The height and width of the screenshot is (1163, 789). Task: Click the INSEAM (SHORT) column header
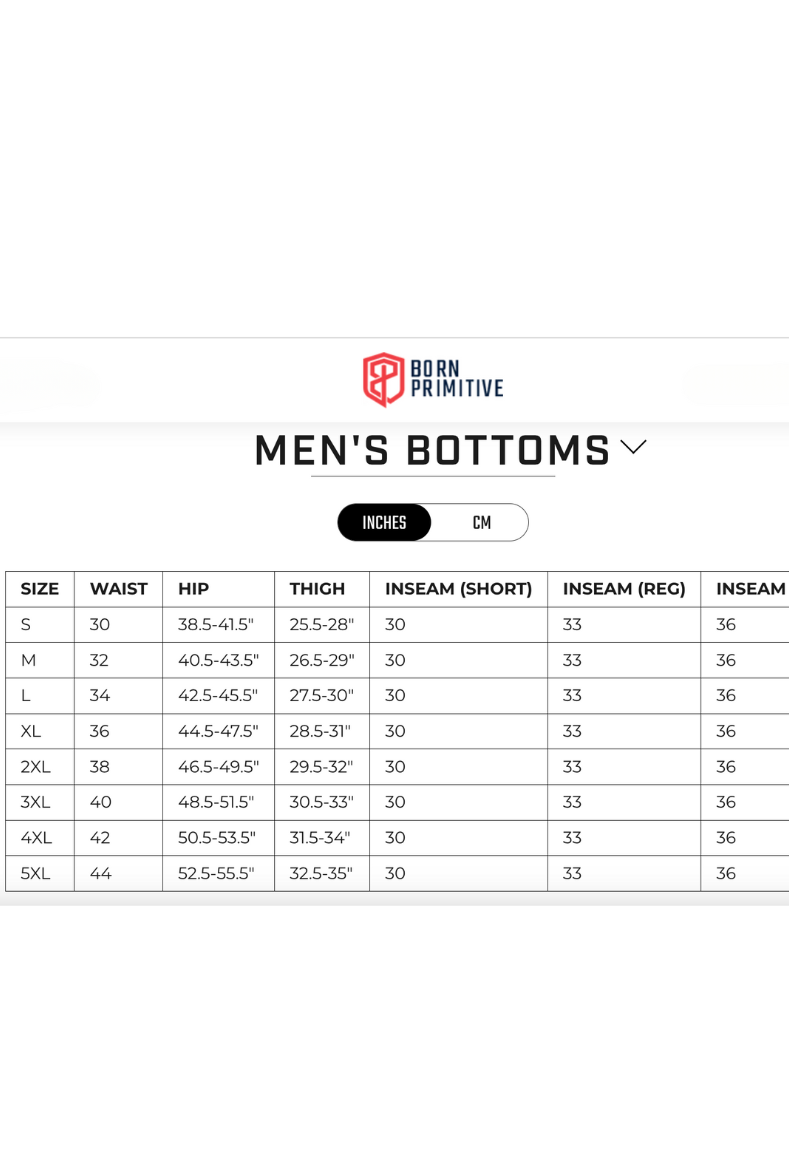click(x=458, y=589)
